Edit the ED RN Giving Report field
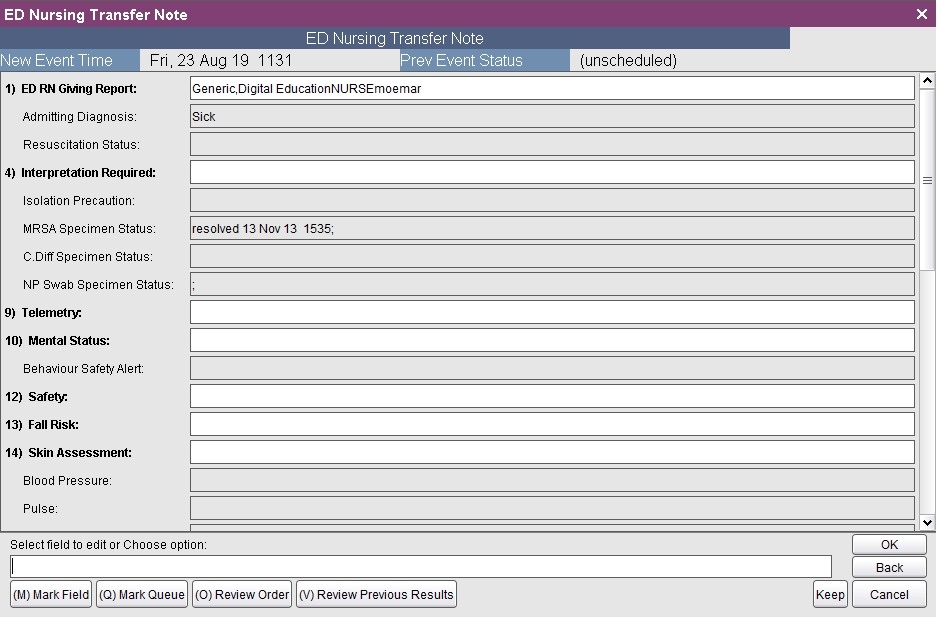The image size is (937, 617). (x=550, y=88)
